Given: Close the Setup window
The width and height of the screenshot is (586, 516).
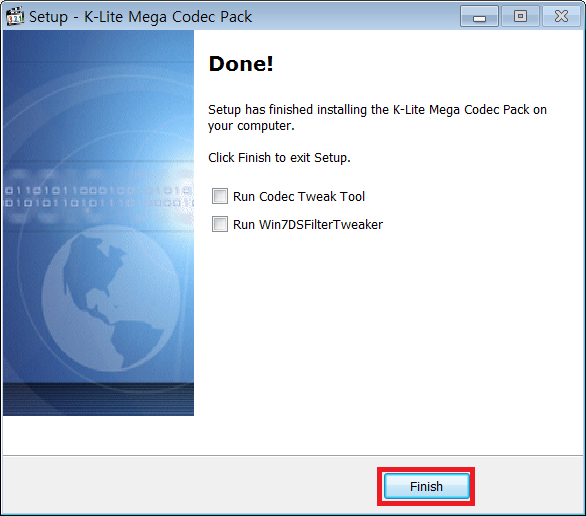Looking at the screenshot, I should click(x=561, y=16).
